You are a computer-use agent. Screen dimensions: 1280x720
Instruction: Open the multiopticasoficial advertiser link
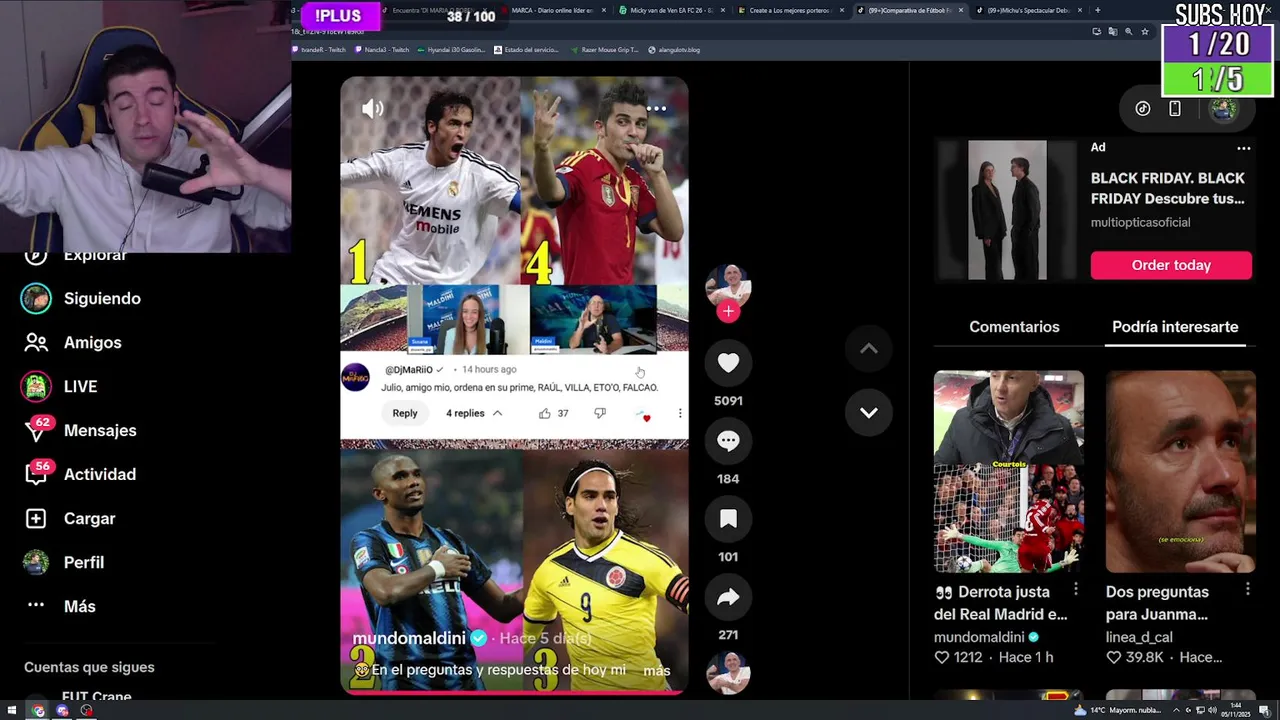pos(1140,222)
